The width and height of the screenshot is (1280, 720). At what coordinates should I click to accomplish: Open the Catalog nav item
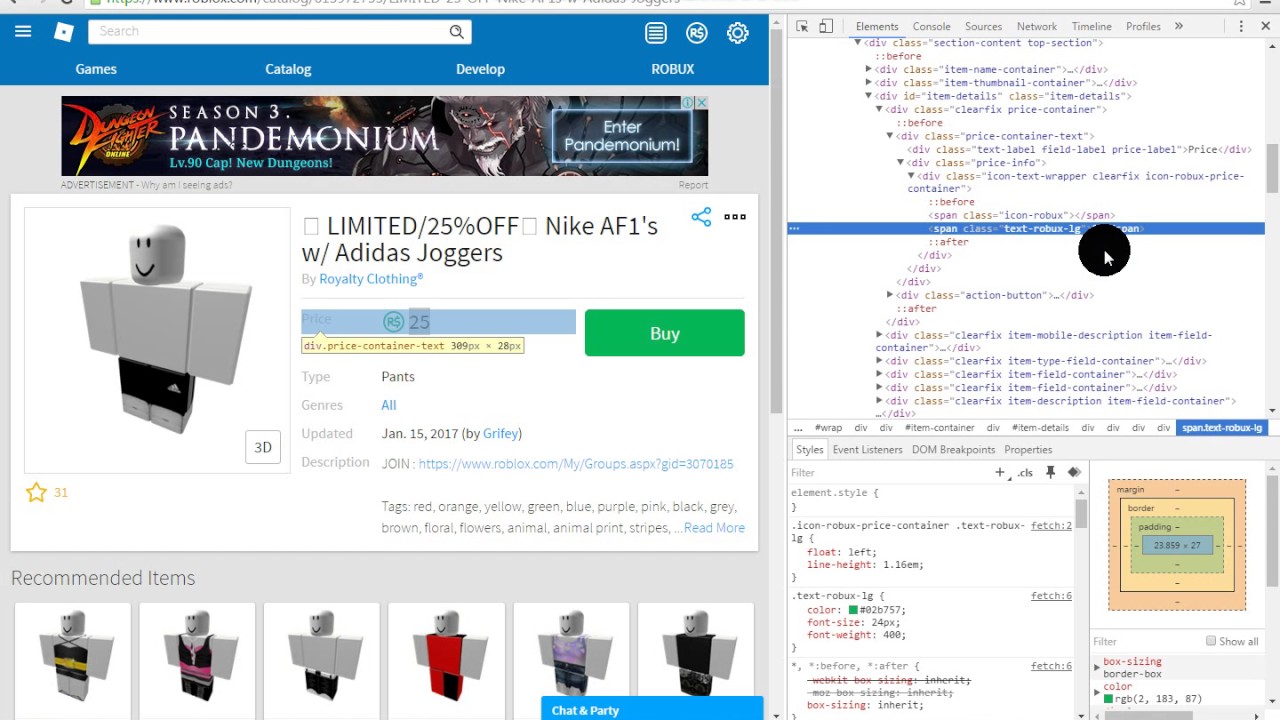[x=288, y=69]
